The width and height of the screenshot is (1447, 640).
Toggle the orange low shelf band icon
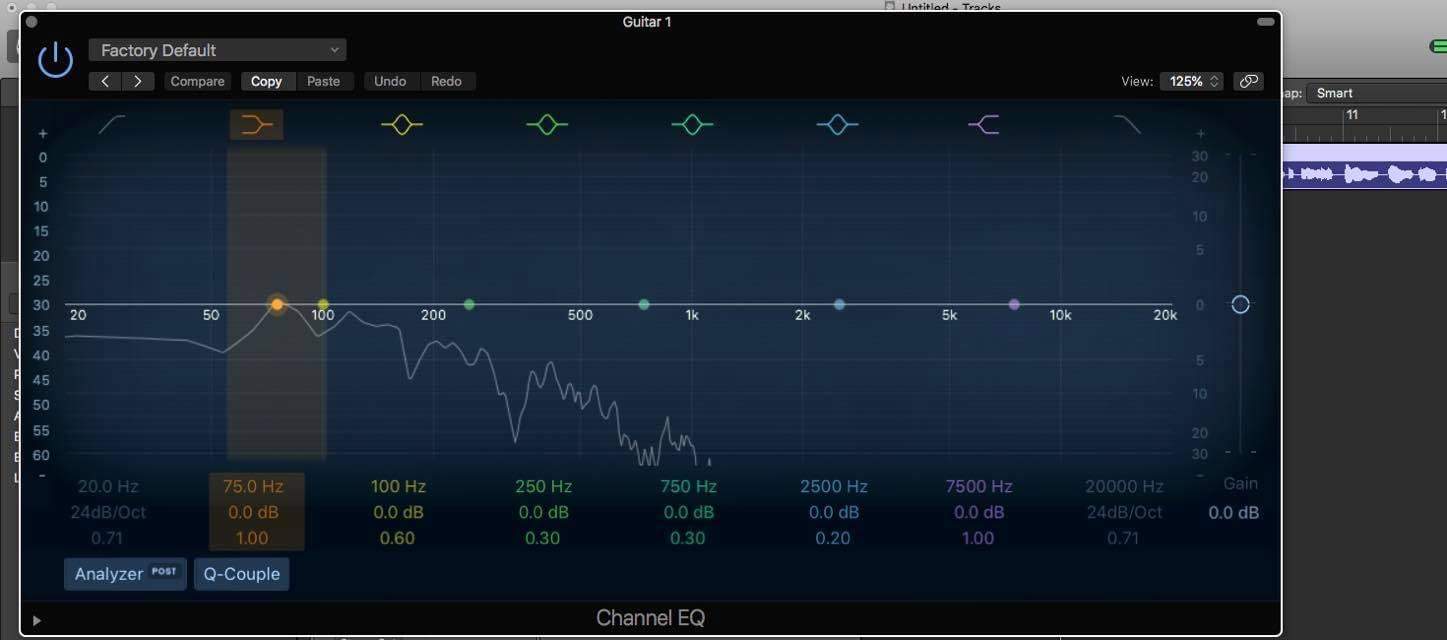(x=257, y=125)
